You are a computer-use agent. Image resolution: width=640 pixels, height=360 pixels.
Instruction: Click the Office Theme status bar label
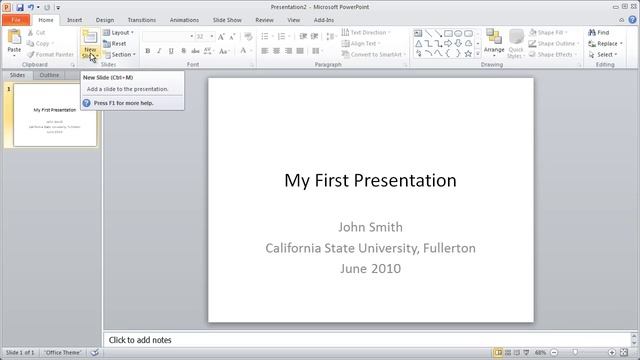pyautogui.click(x=63, y=352)
